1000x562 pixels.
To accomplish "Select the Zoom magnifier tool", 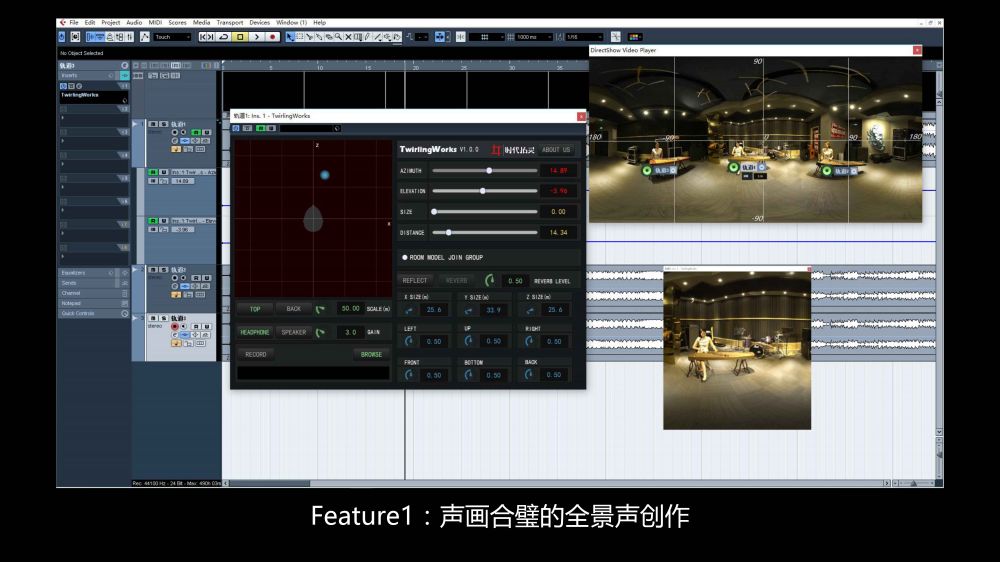I will pos(338,37).
